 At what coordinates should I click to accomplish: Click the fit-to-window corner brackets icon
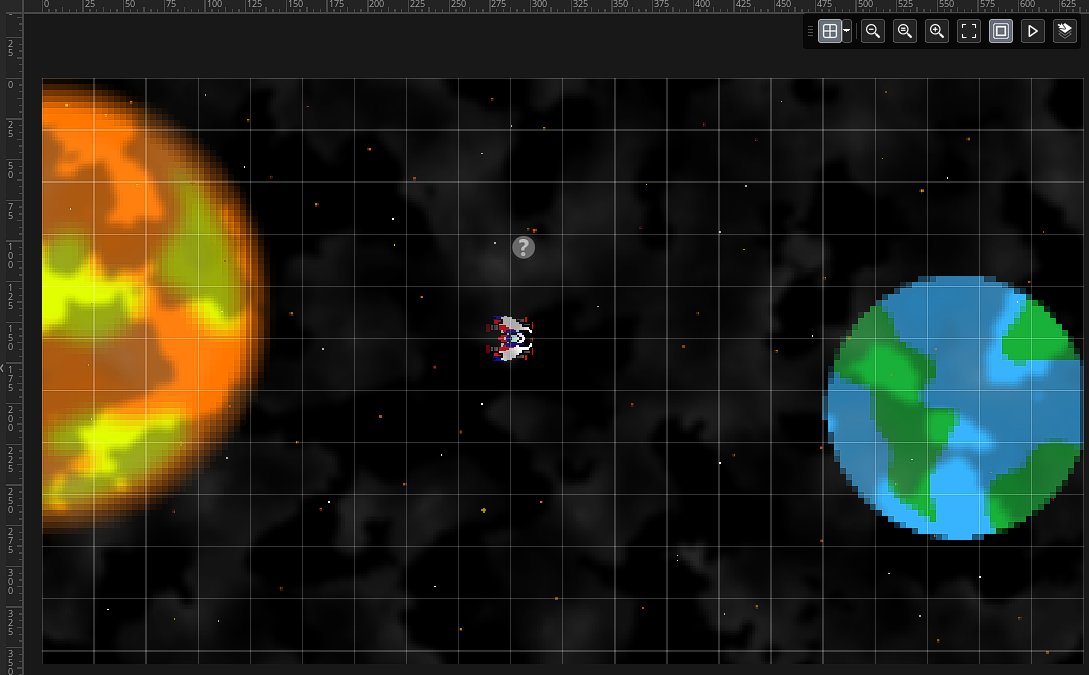point(969,31)
